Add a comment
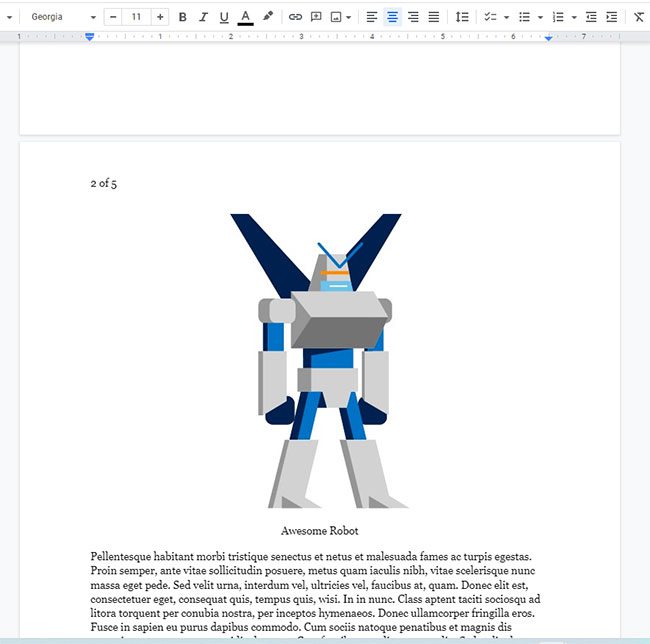The image size is (650, 644). point(316,17)
